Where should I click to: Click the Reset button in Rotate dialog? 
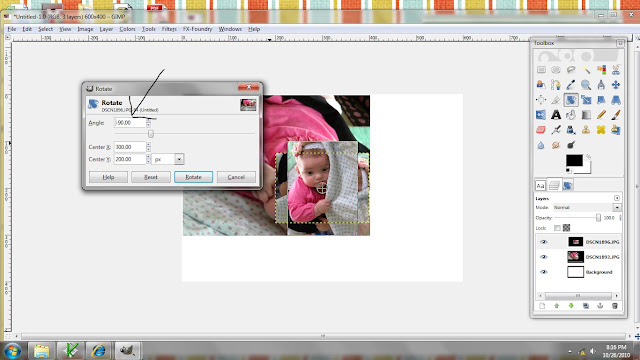click(151, 177)
